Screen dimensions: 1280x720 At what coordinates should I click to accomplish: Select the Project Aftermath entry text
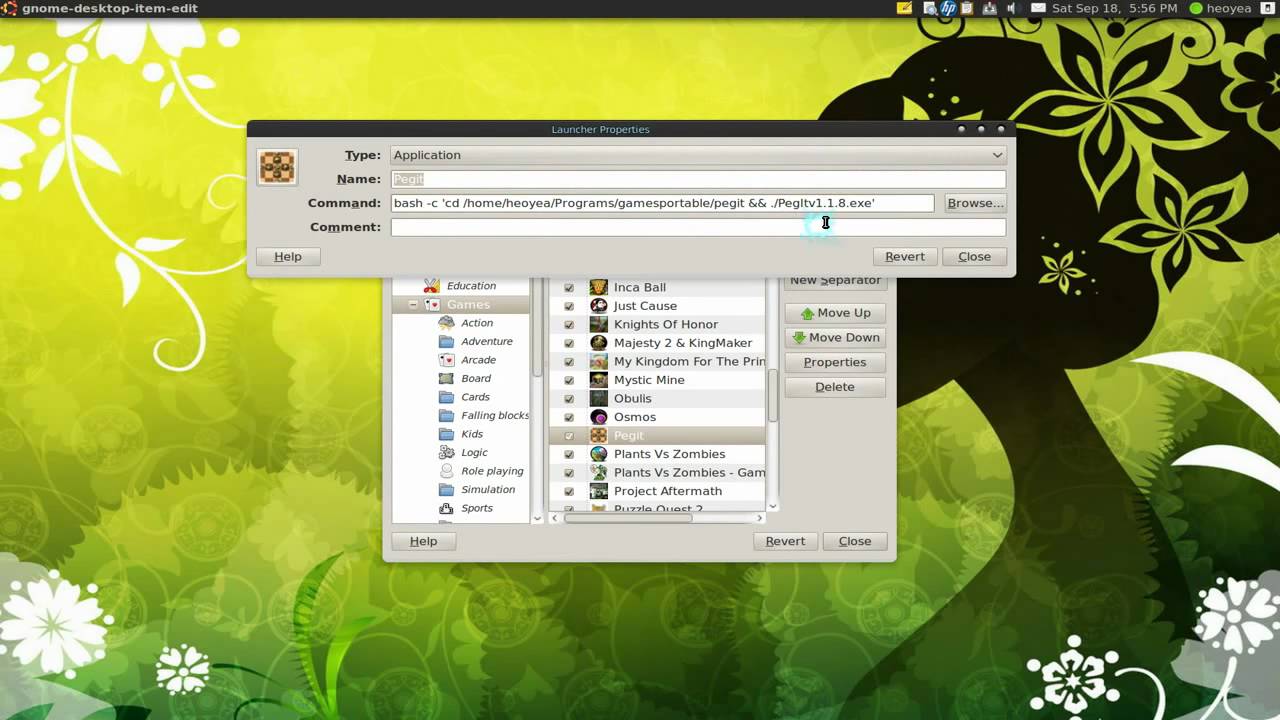tap(668, 491)
